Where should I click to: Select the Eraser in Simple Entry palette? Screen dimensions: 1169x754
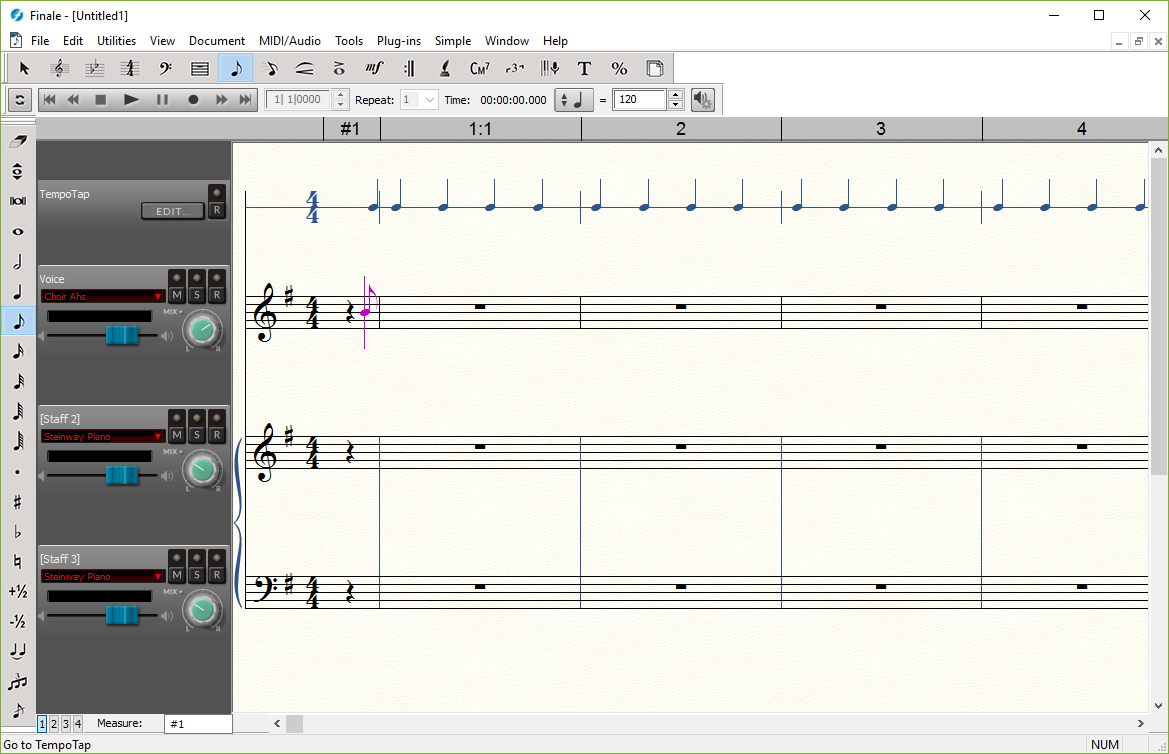point(18,141)
